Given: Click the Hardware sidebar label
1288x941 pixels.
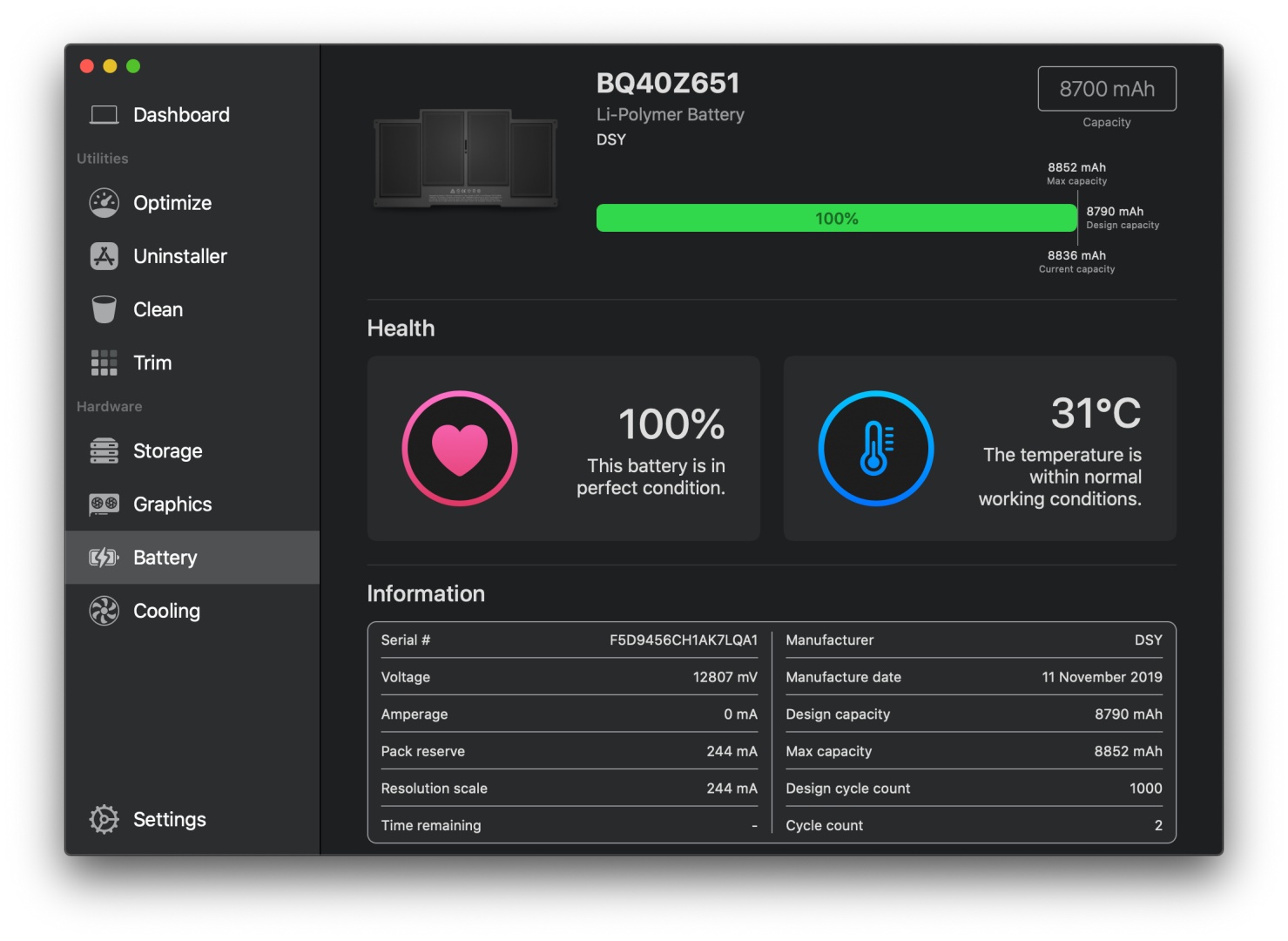Looking at the screenshot, I should click(x=108, y=406).
